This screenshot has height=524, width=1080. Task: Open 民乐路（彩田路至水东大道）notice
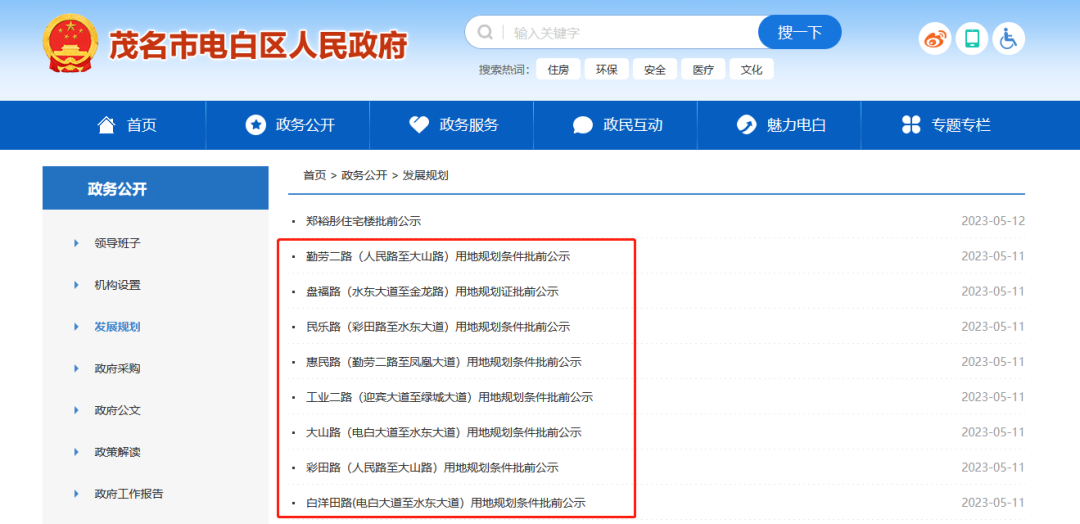pos(438,326)
